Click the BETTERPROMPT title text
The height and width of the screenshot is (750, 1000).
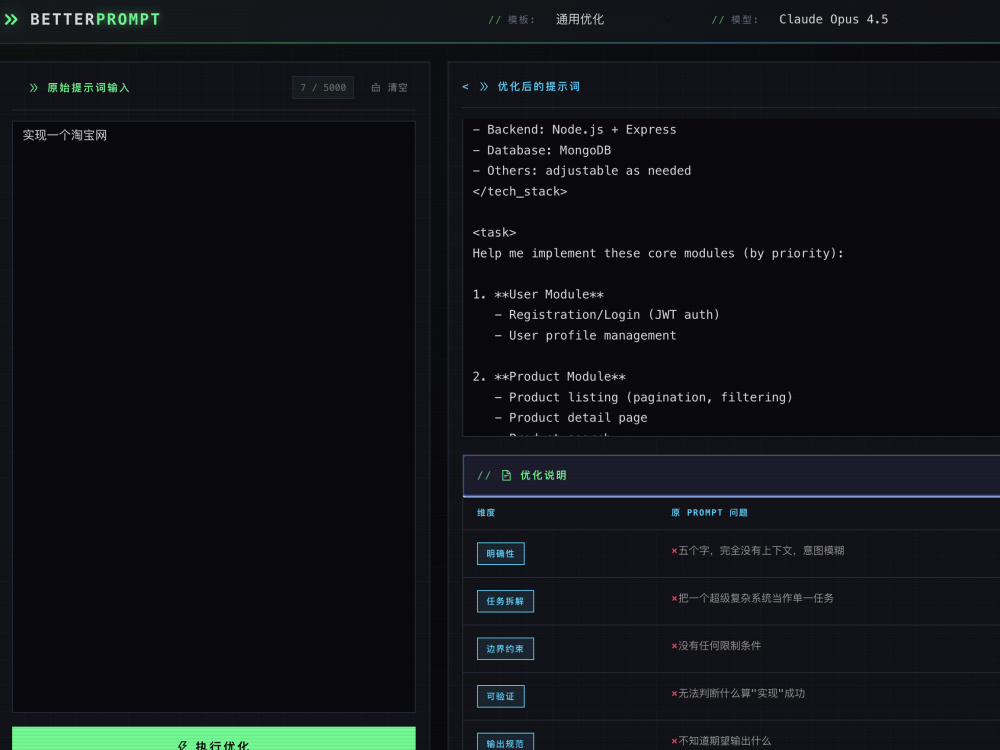[95, 20]
